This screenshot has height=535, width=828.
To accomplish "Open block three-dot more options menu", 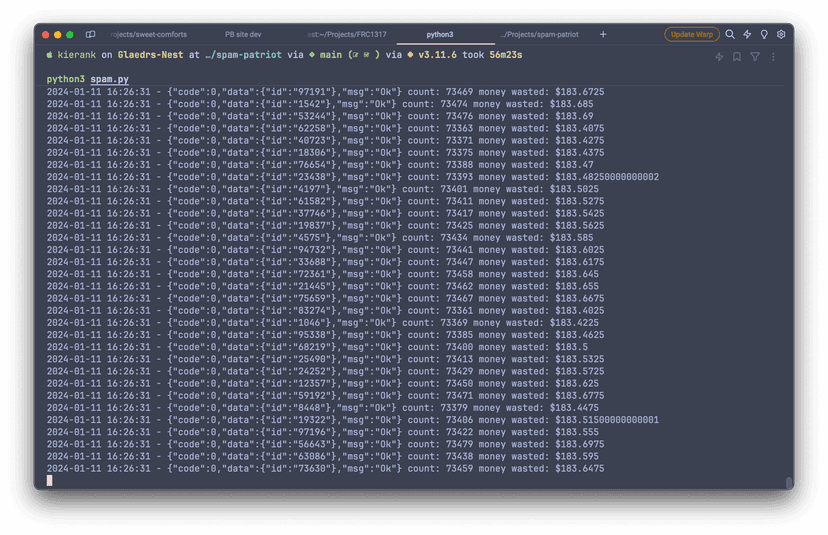I will tap(773, 57).
